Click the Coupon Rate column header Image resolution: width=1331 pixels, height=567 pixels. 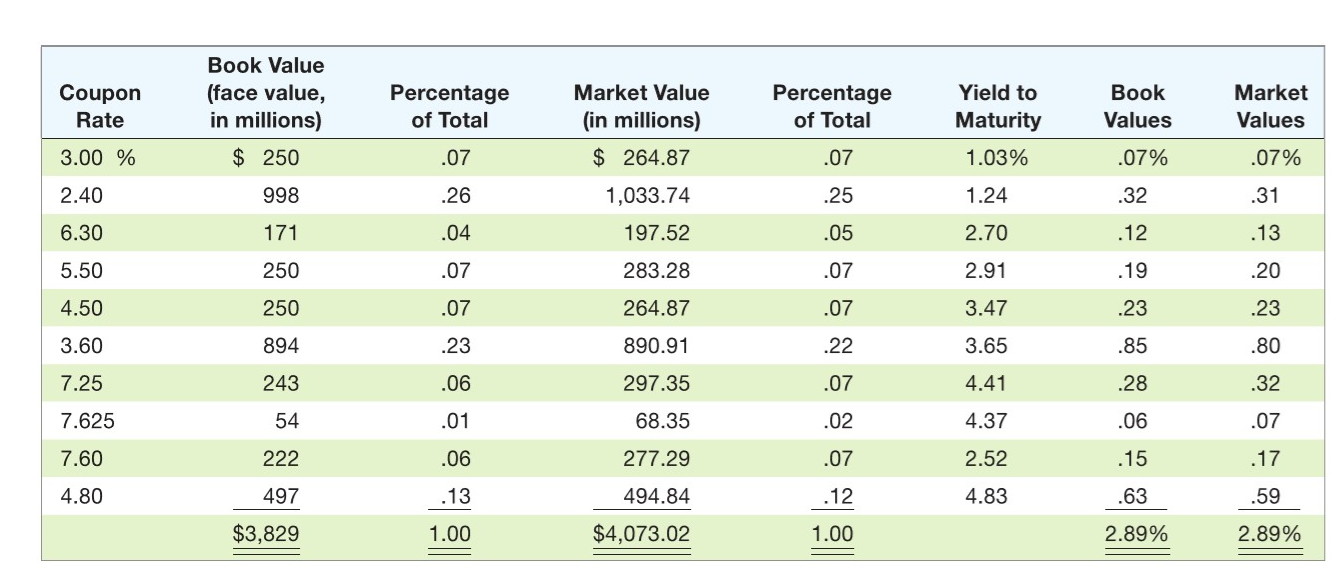[x=100, y=106]
